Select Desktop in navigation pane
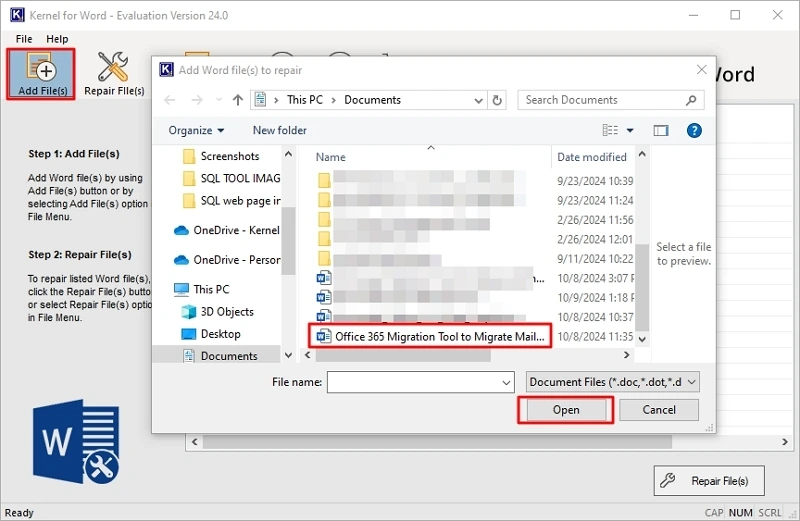Screen dimensions: 800x521 pos(211,334)
